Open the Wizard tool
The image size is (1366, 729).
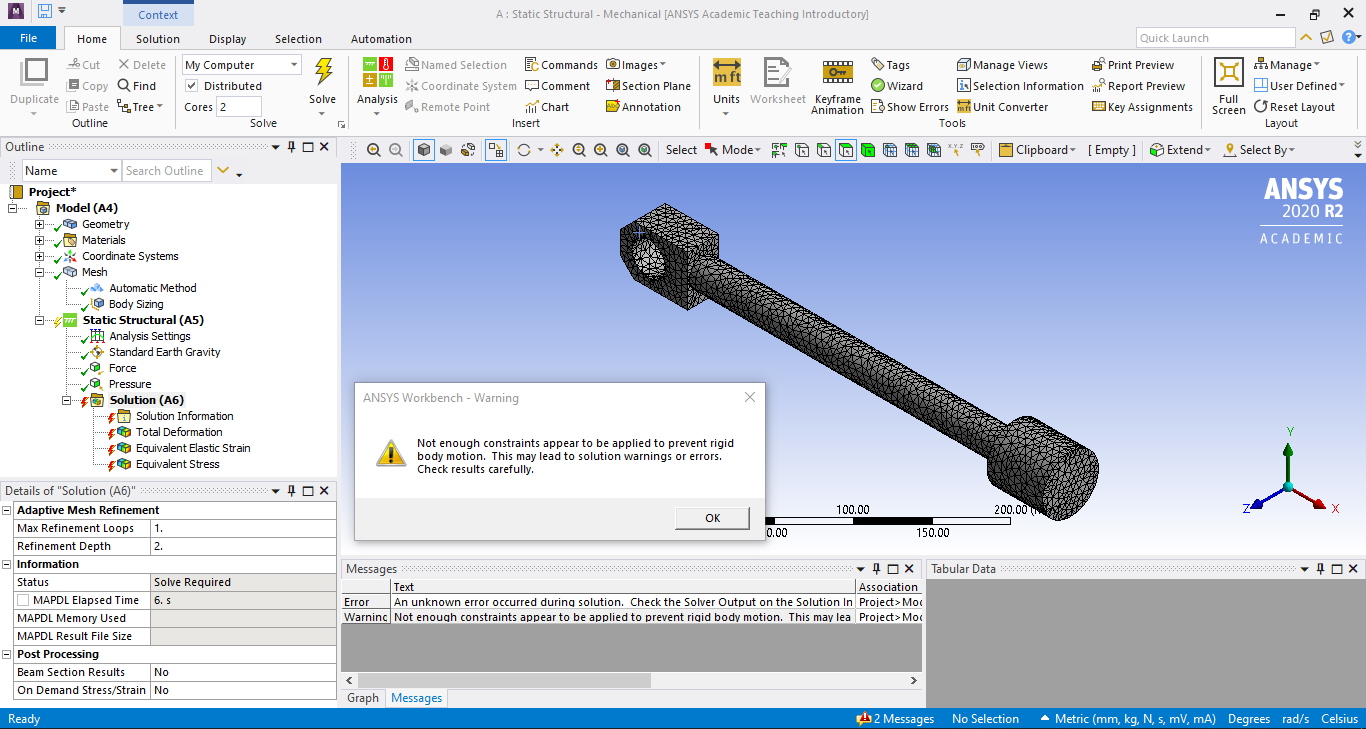897,86
